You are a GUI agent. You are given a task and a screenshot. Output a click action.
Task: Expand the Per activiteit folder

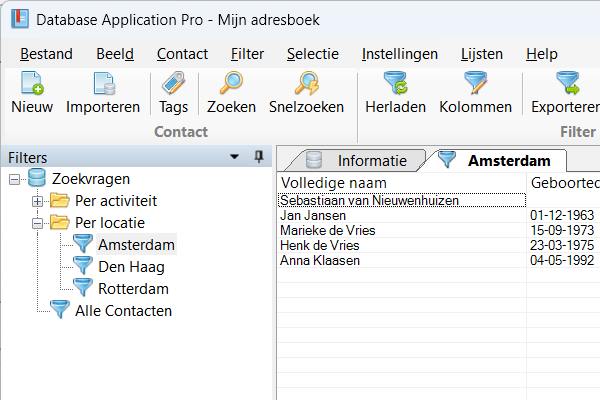tap(38, 201)
